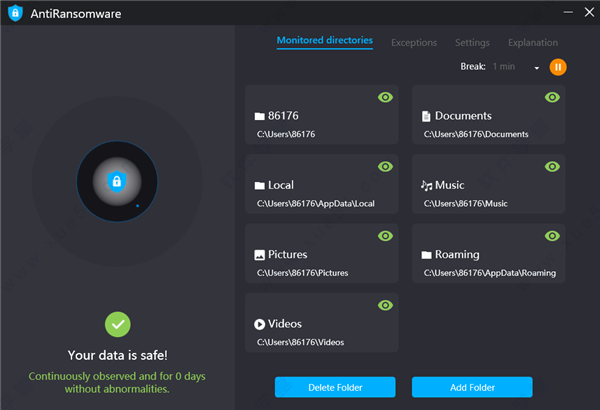Screen dimensions: 600x410
Task: Click the document icon beside Documents
Action: click(426, 116)
